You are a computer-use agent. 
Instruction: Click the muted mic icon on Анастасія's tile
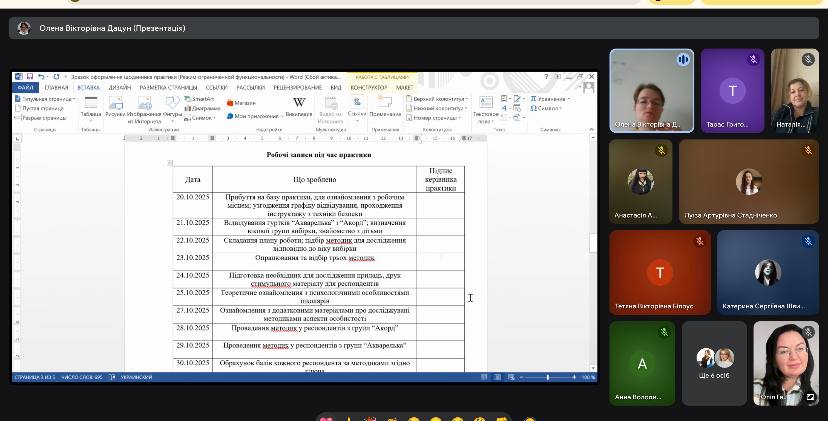661,150
